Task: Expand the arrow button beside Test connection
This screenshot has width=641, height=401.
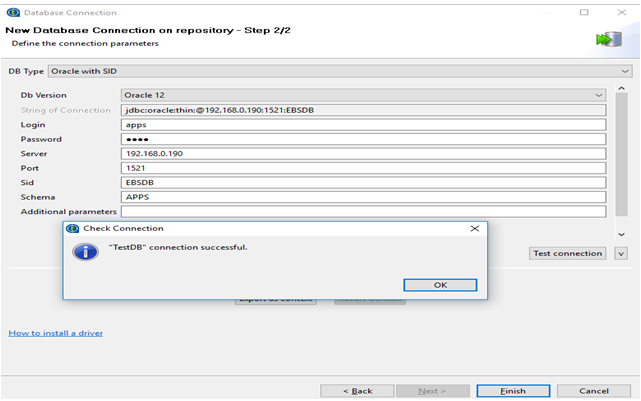Action: 621,254
